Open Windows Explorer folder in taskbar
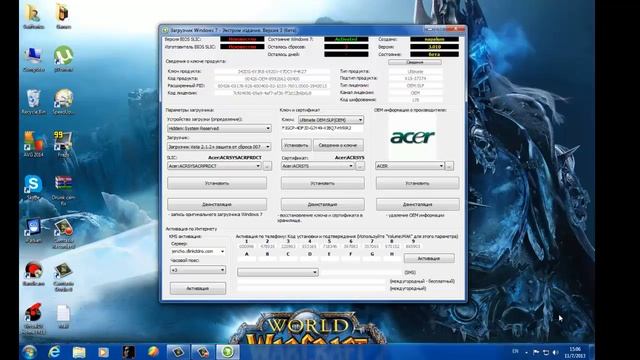Image resolution: width=640 pixels, height=360 pixels. pyautogui.click(x=79, y=352)
